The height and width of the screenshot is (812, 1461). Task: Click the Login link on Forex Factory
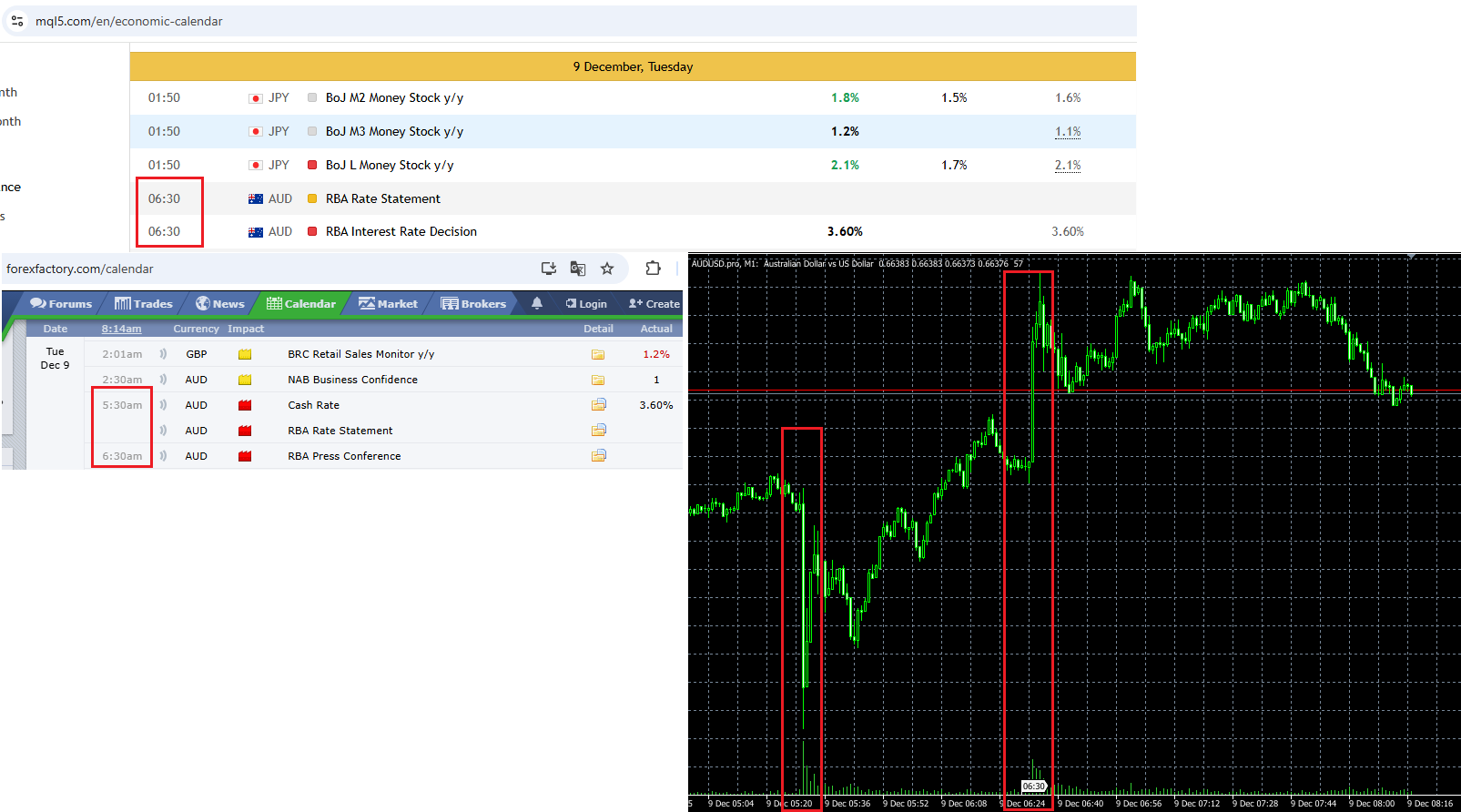[x=586, y=304]
